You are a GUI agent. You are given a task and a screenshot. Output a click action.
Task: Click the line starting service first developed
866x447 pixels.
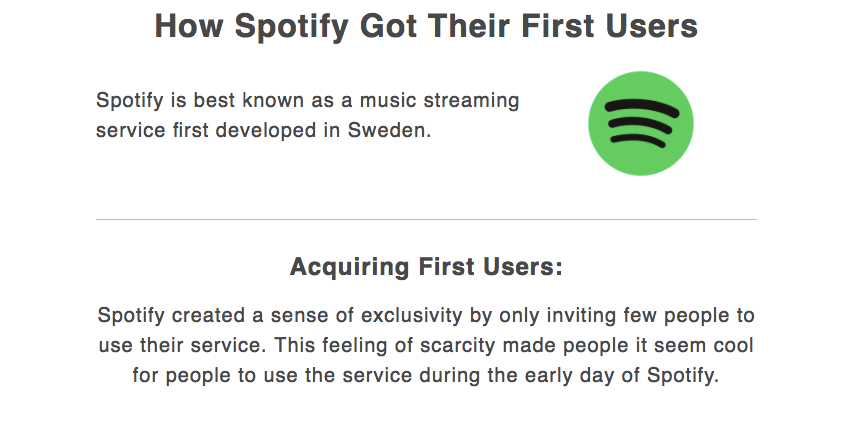[x=263, y=130]
